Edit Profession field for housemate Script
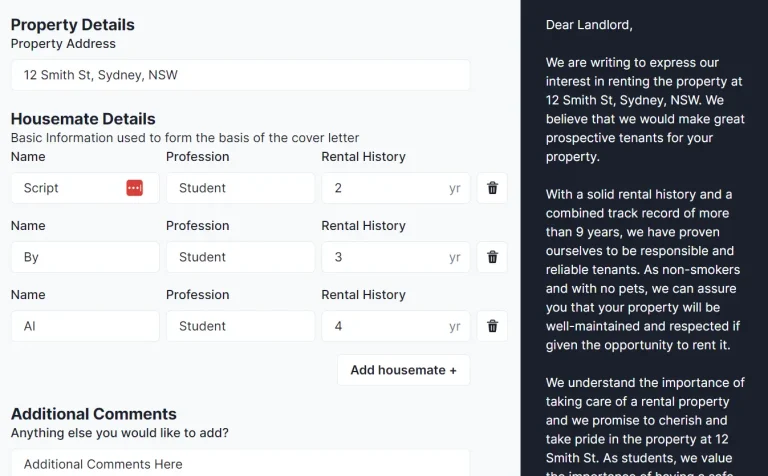Screen dimensions: 768x476 pos(240,188)
